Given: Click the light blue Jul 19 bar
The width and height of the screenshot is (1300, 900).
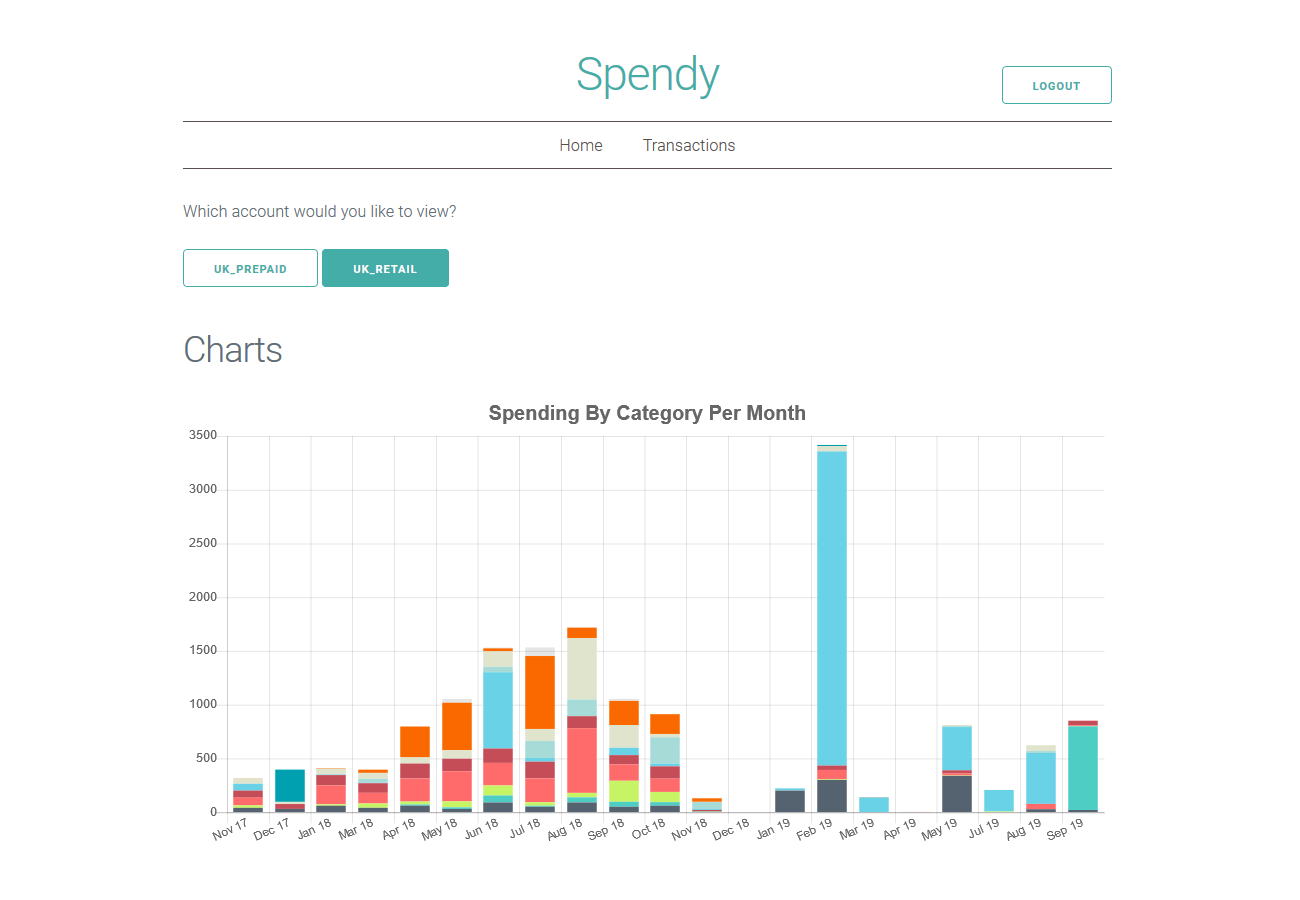Looking at the screenshot, I should coord(999,800).
